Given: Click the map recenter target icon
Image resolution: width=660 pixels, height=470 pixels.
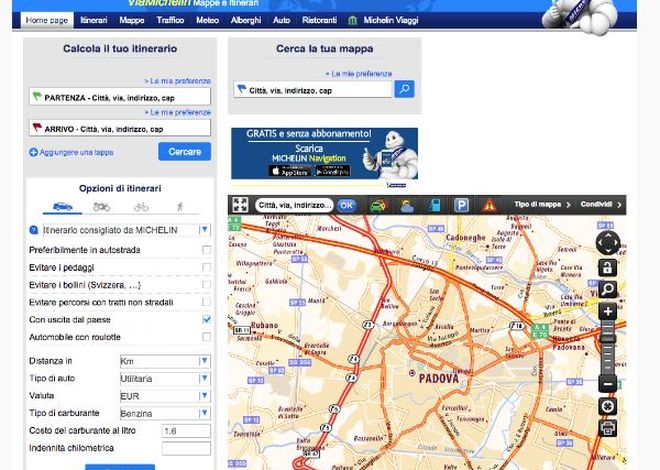Looking at the screenshot, I should pyautogui.click(x=607, y=406).
